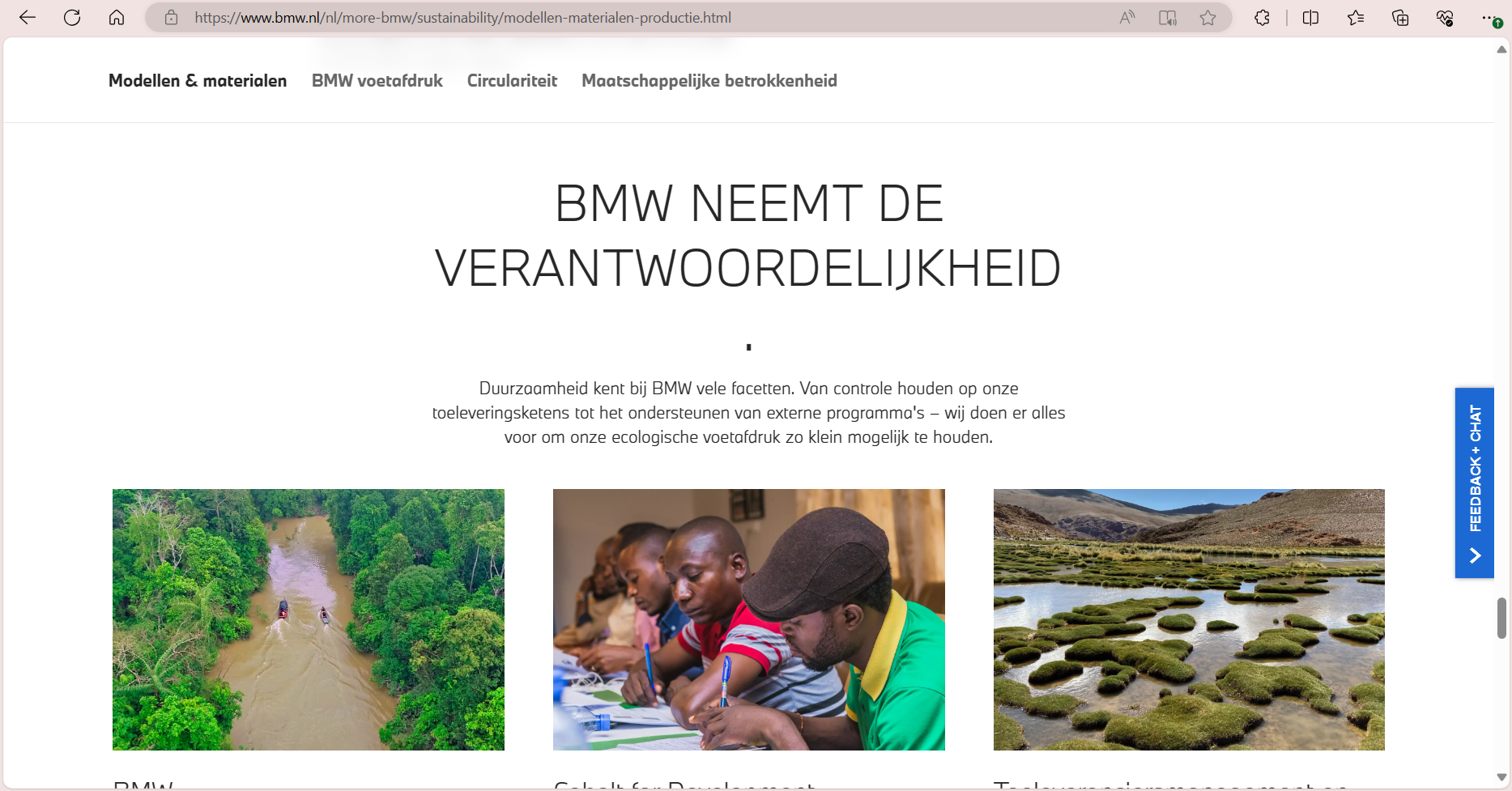Image resolution: width=1512 pixels, height=791 pixels.
Task: Reload the current page
Action: (x=72, y=18)
